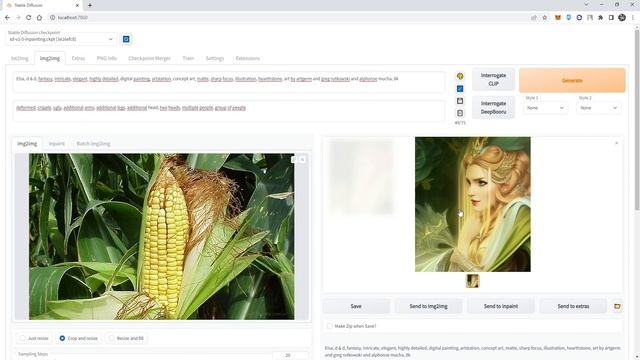This screenshot has height=360, width=640.
Task: Open the MetaMask fox extension
Action: 558,18
